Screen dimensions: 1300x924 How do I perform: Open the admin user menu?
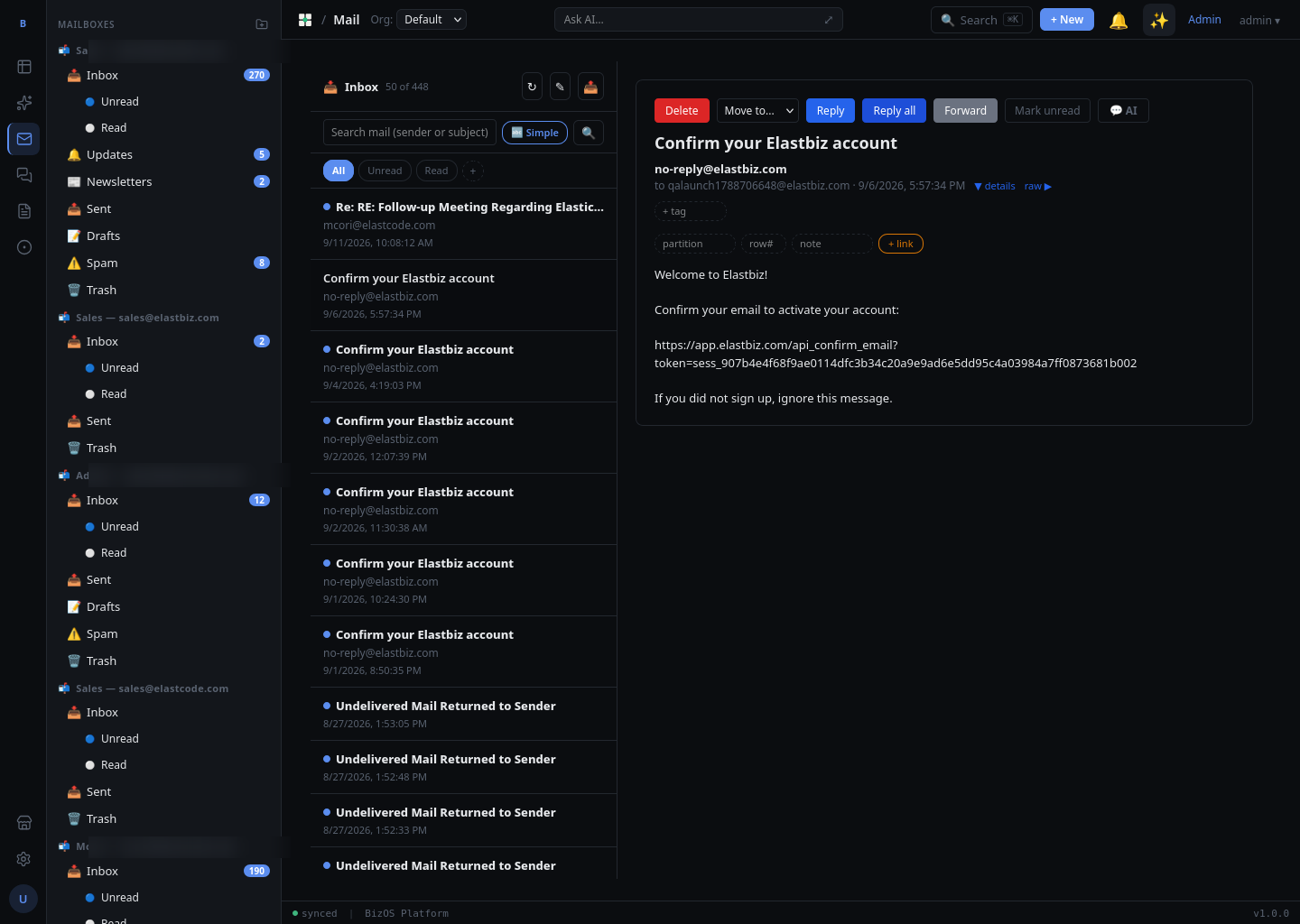(1259, 20)
